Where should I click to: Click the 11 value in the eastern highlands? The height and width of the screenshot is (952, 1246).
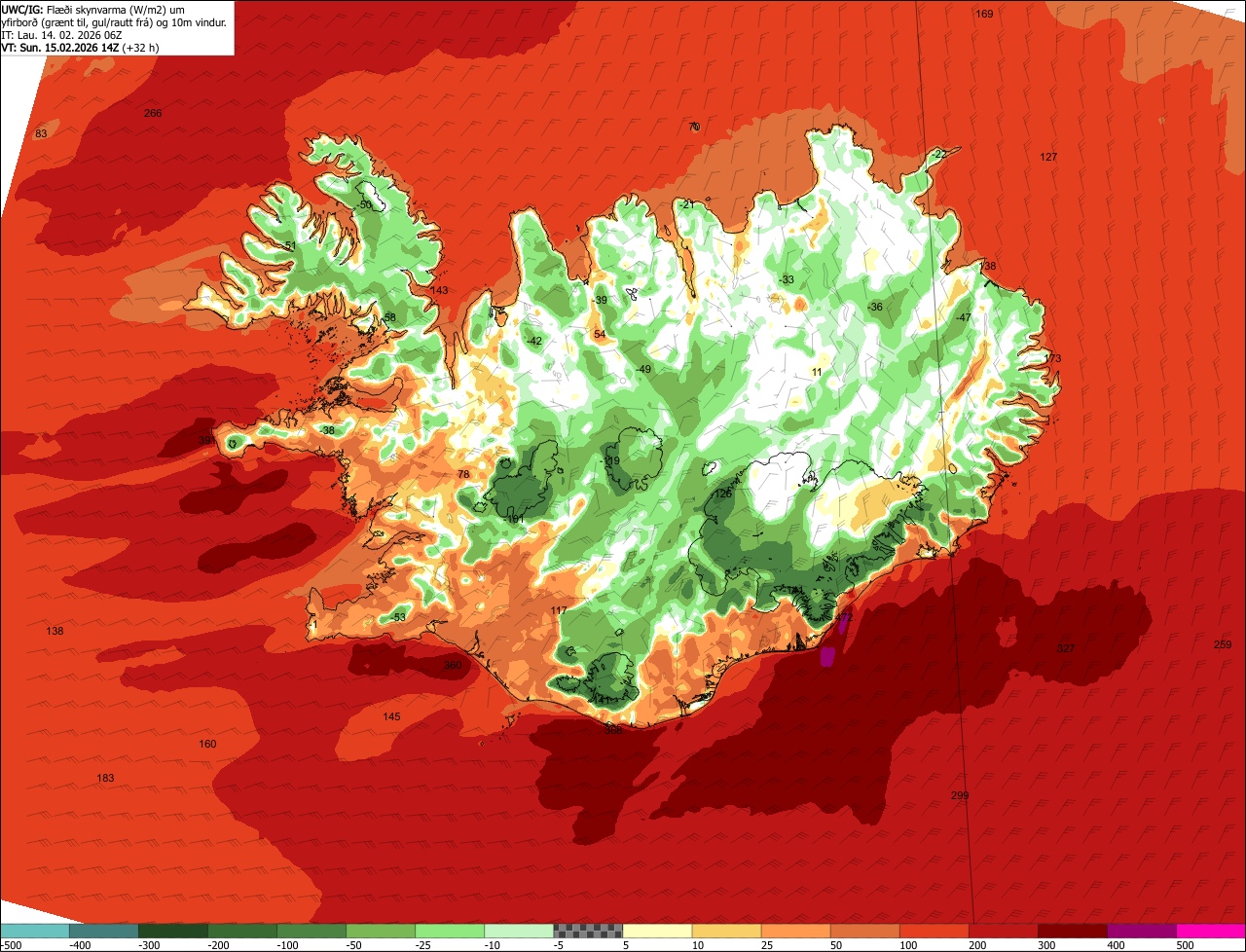[817, 372]
